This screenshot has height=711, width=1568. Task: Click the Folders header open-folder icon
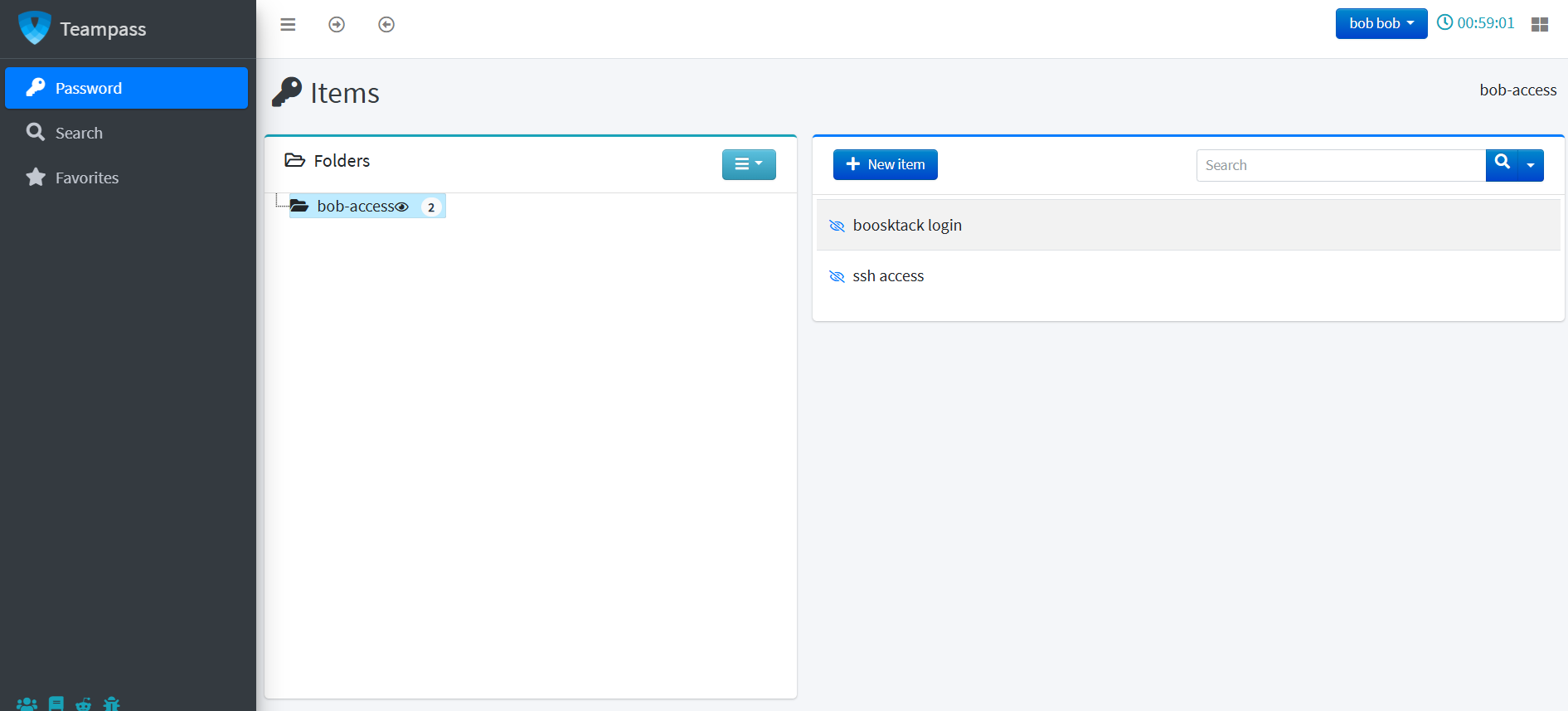pos(294,160)
